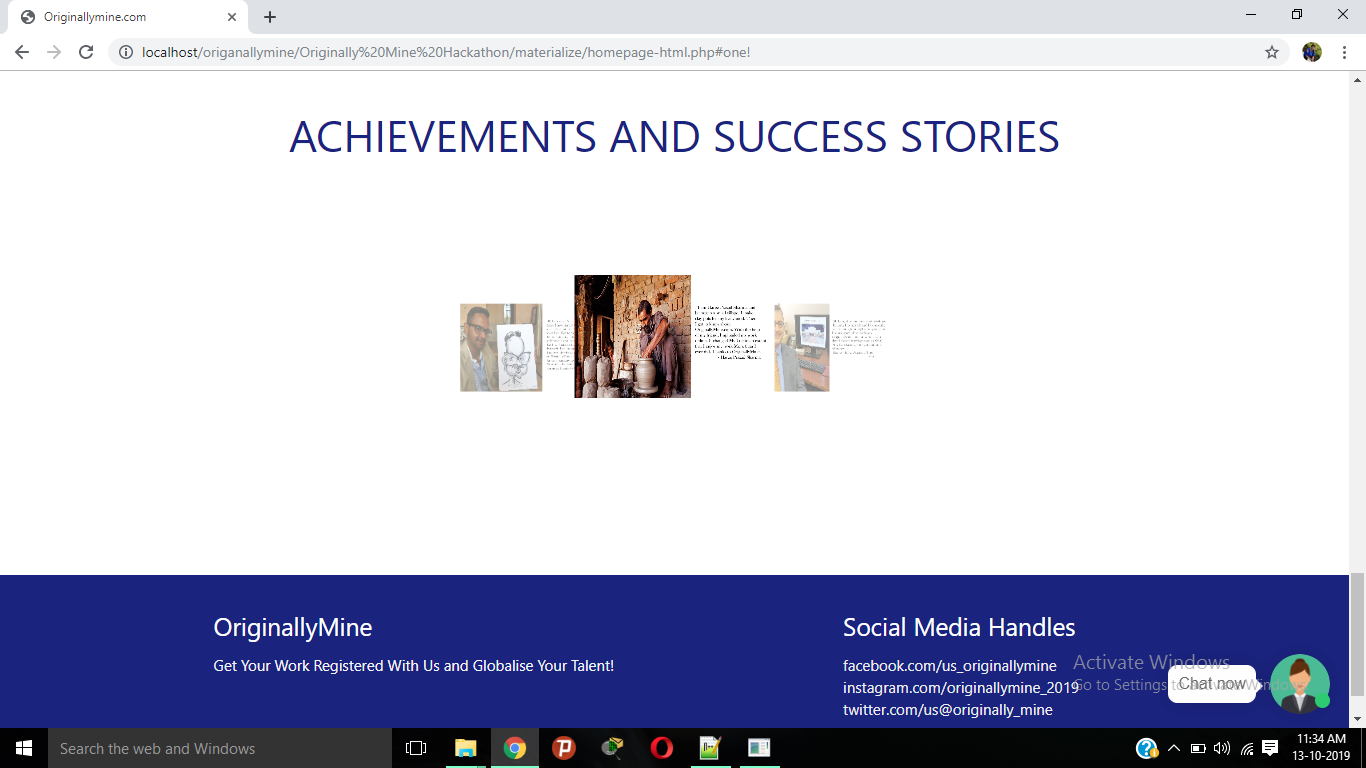Open the computer user carousel image
This screenshot has width=1366, height=768.
802,347
